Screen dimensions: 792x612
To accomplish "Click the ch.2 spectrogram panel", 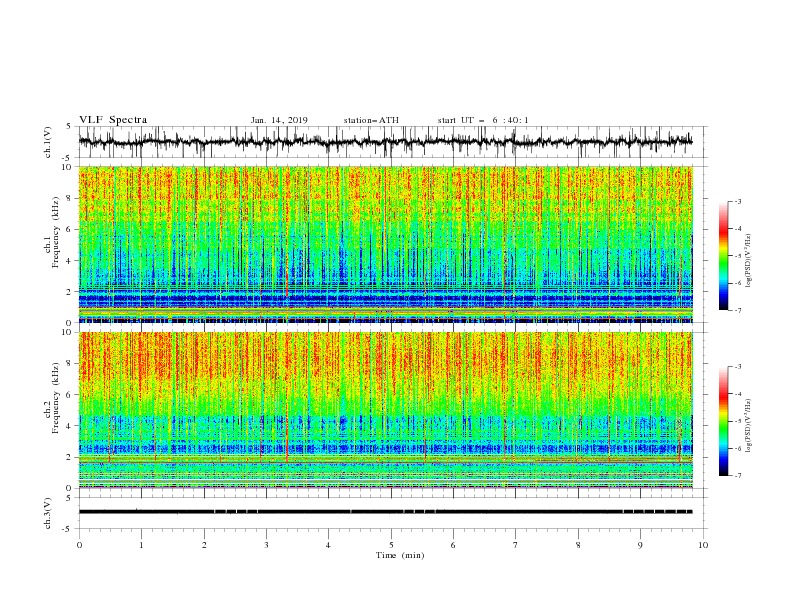I will 385,410.
